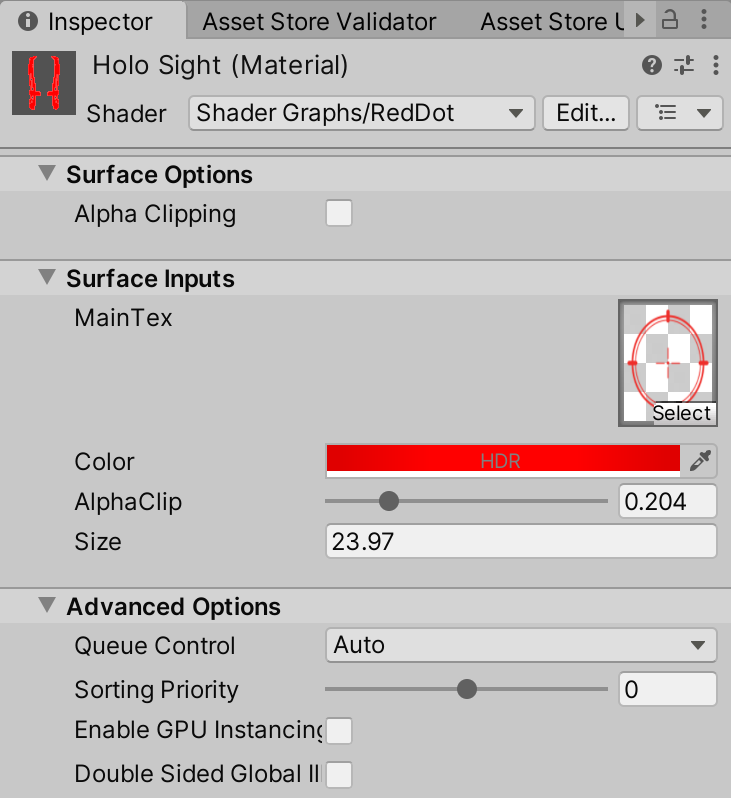731x798 pixels.
Task: Click the Size value input field
Action: click(521, 542)
